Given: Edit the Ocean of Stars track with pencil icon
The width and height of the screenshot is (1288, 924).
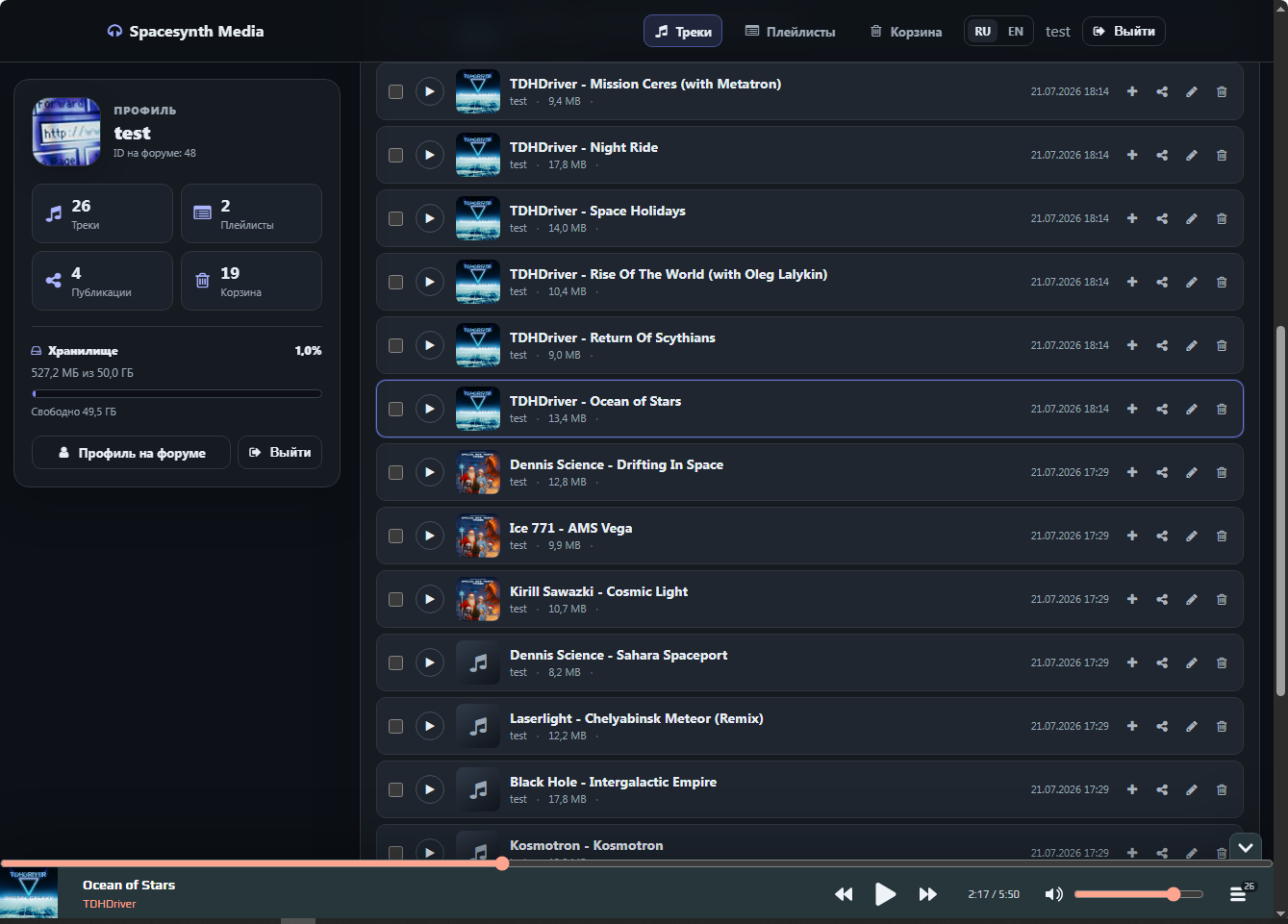Looking at the screenshot, I should tap(1192, 409).
